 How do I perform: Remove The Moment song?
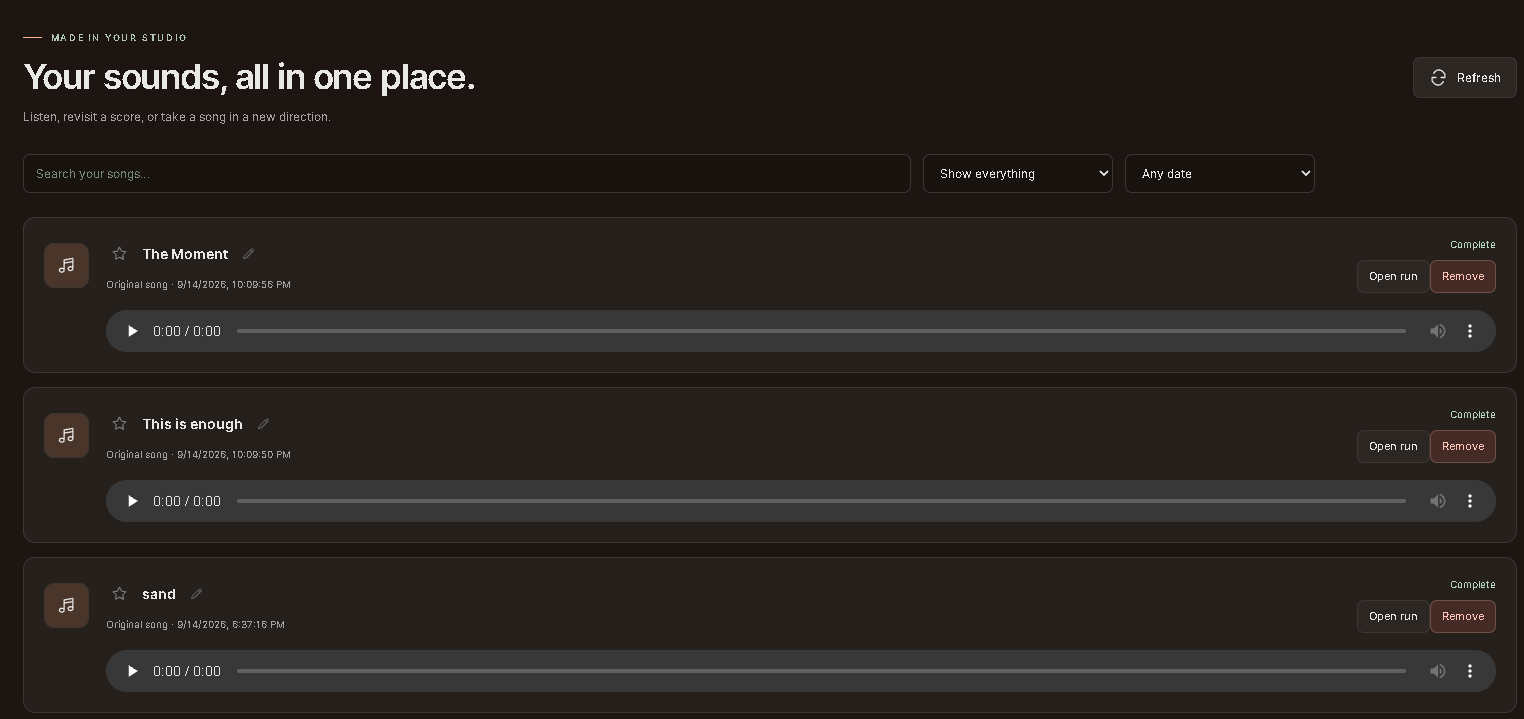point(1462,277)
